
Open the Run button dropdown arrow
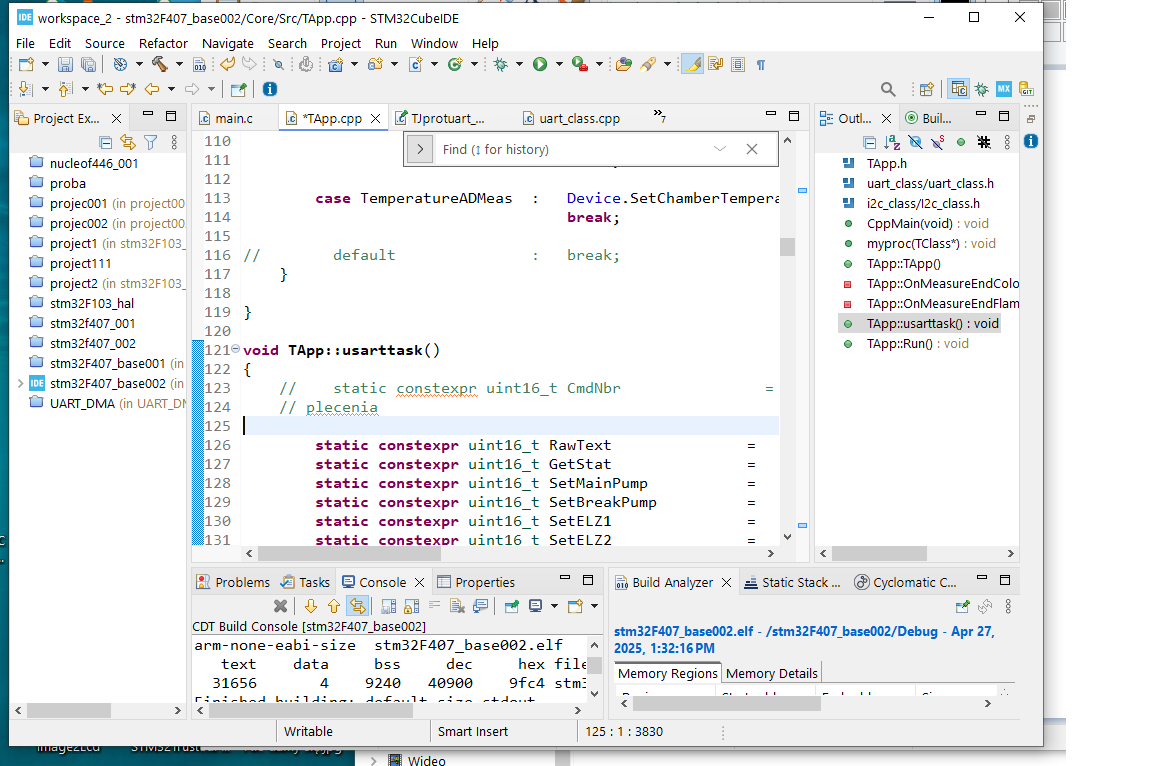(558, 64)
